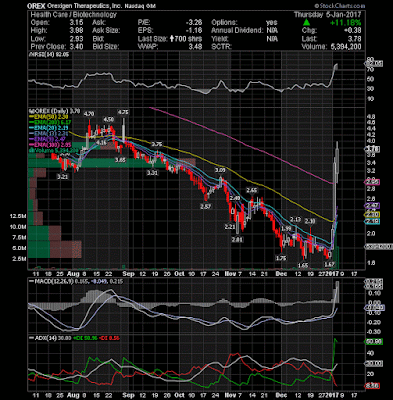This screenshot has height=400, width=393.
Task: Click the P/E value -3.26
Action: (x=194, y=23)
